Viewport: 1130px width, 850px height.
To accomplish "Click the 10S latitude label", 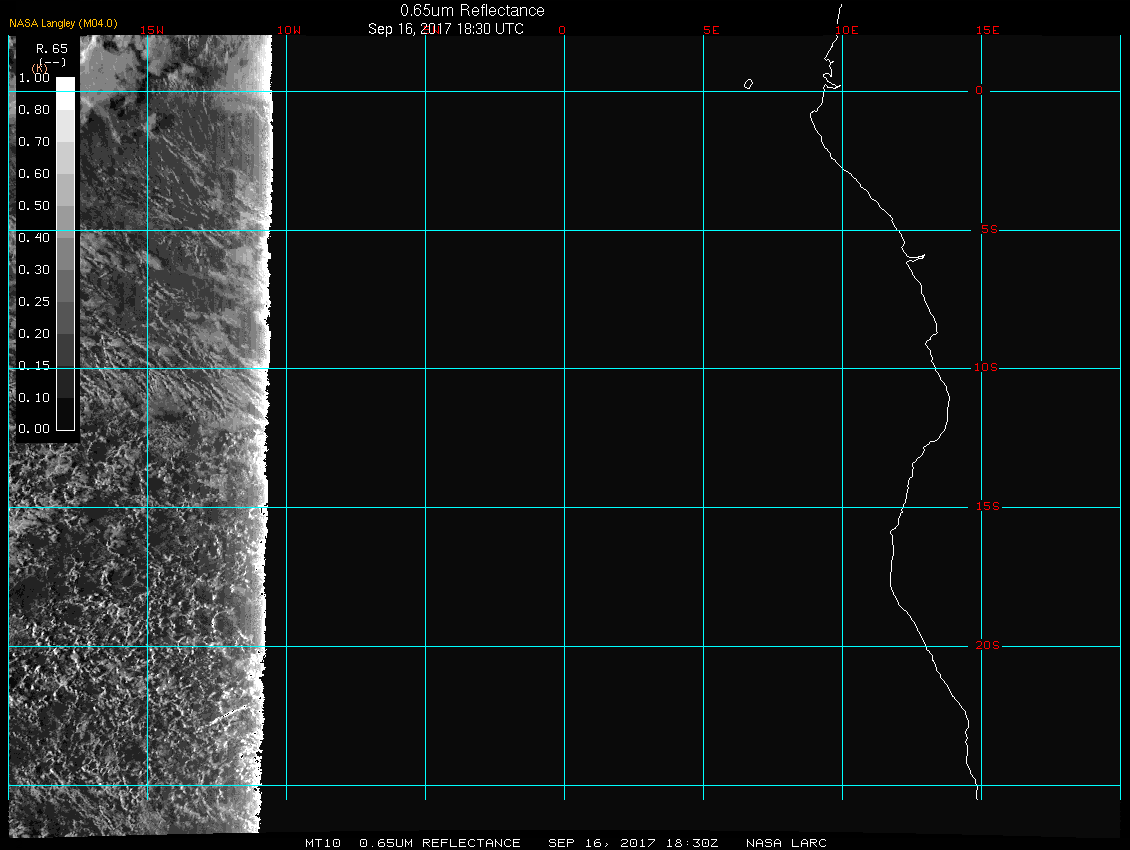I will pyautogui.click(x=987, y=368).
